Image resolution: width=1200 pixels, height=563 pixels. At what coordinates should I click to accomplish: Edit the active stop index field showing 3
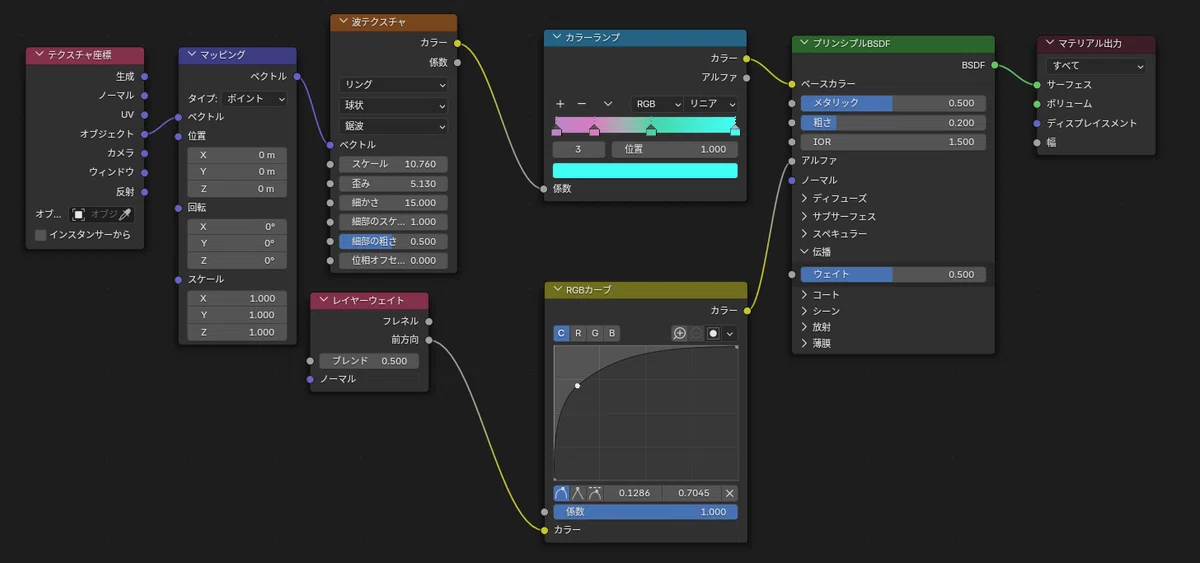click(x=579, y=149)
